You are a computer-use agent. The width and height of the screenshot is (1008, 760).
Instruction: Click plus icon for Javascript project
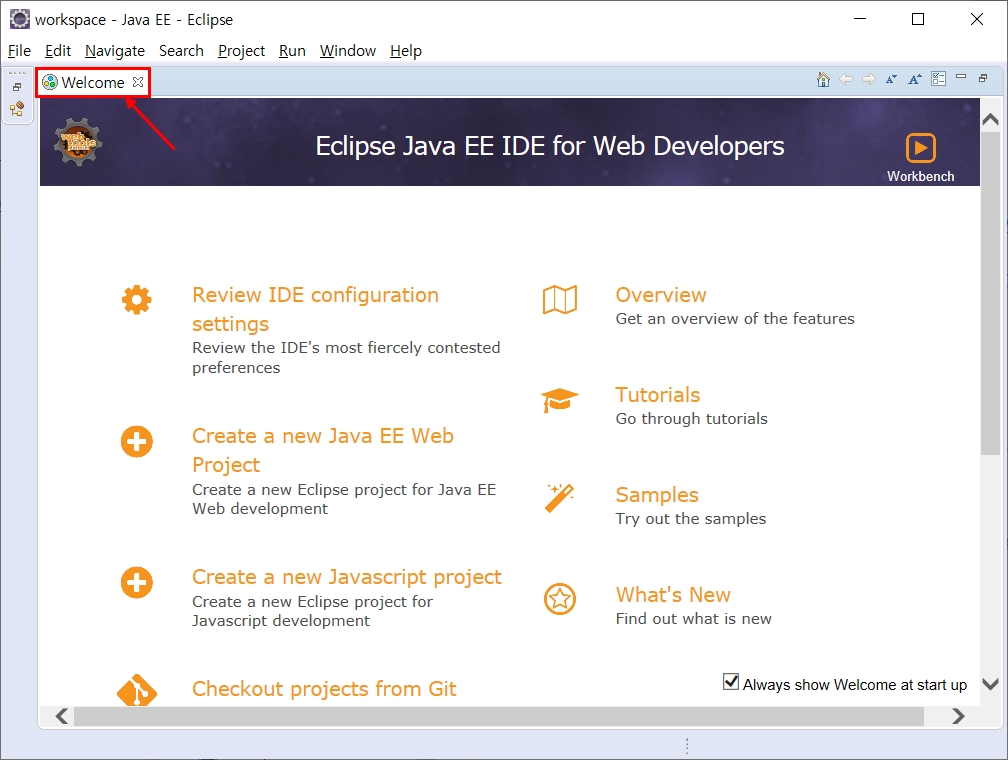click(136, 583)
